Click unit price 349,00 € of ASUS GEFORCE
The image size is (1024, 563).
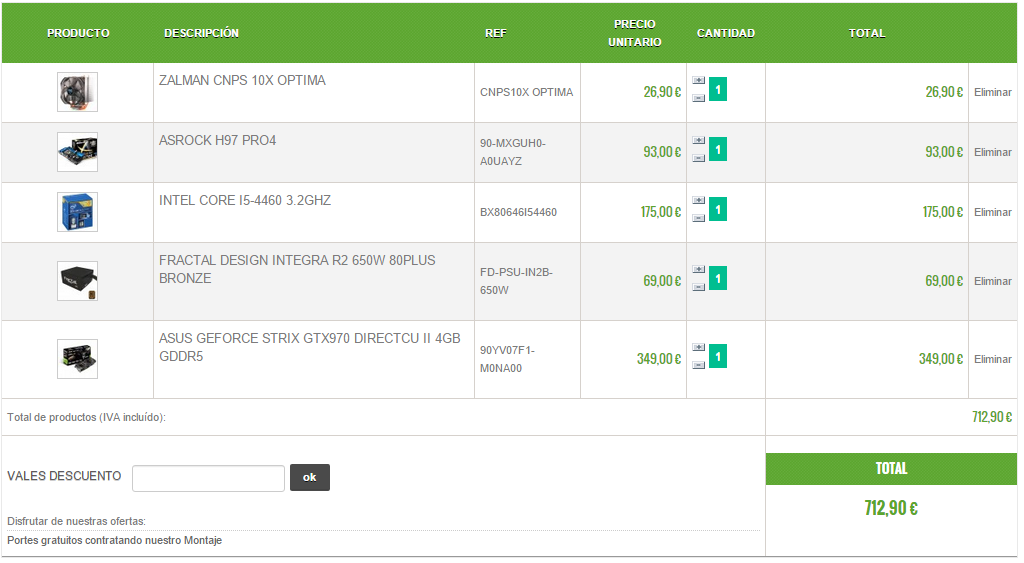(659, 359)
